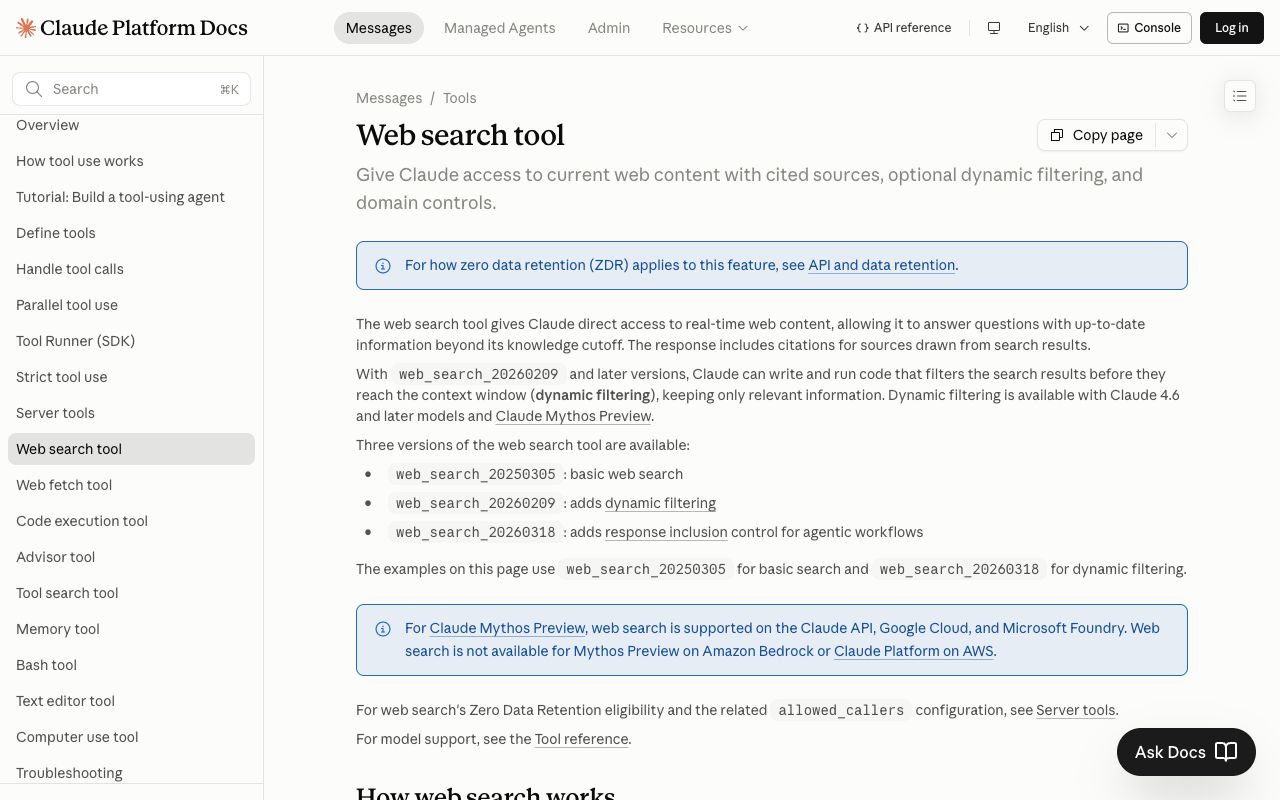This screenshot has height=800, width=1280.
Task: Follow the response inclusion link
Action: (666, 532)
